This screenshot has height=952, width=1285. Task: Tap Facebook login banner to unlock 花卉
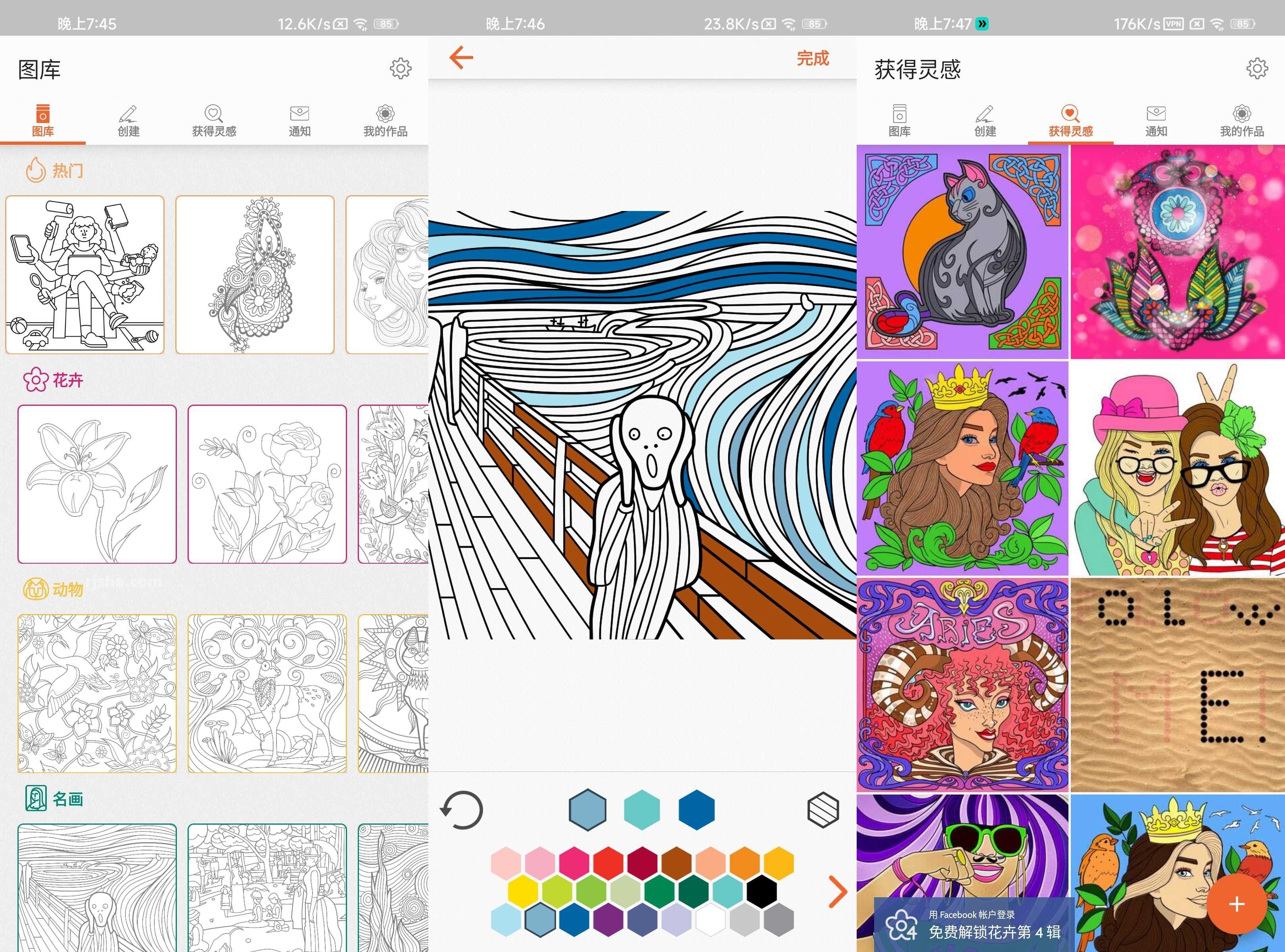(974, 924)
